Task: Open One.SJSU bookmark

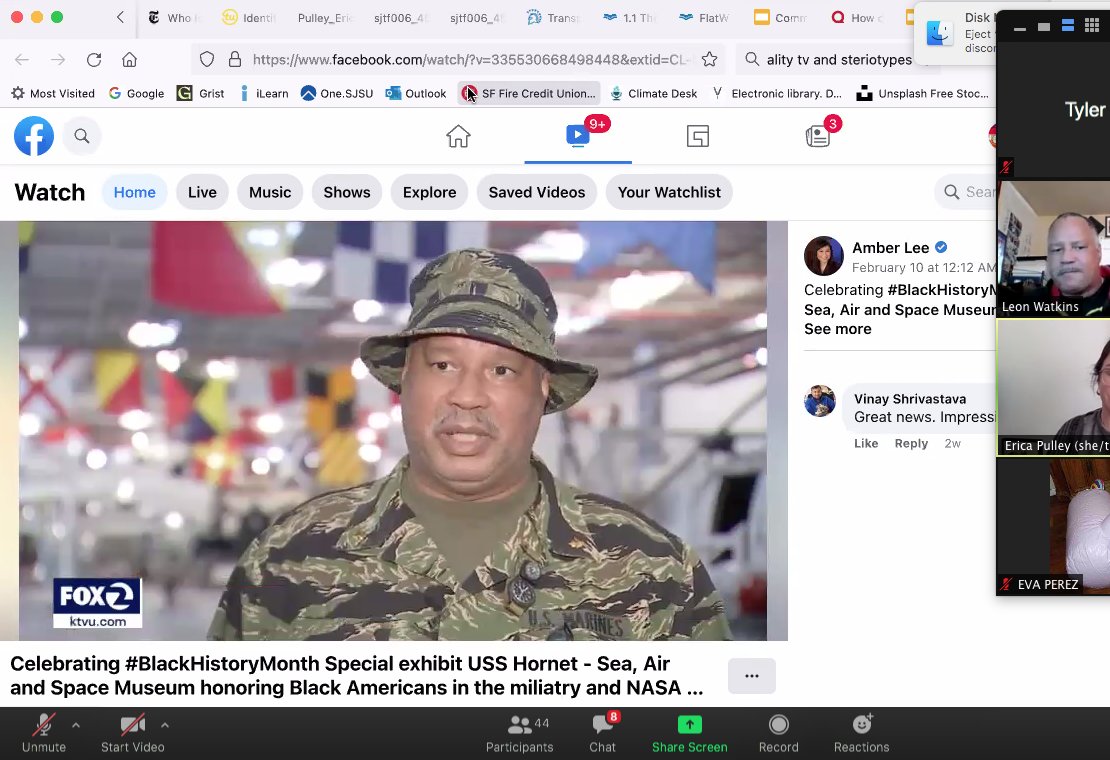Action: tap(337, 93)
